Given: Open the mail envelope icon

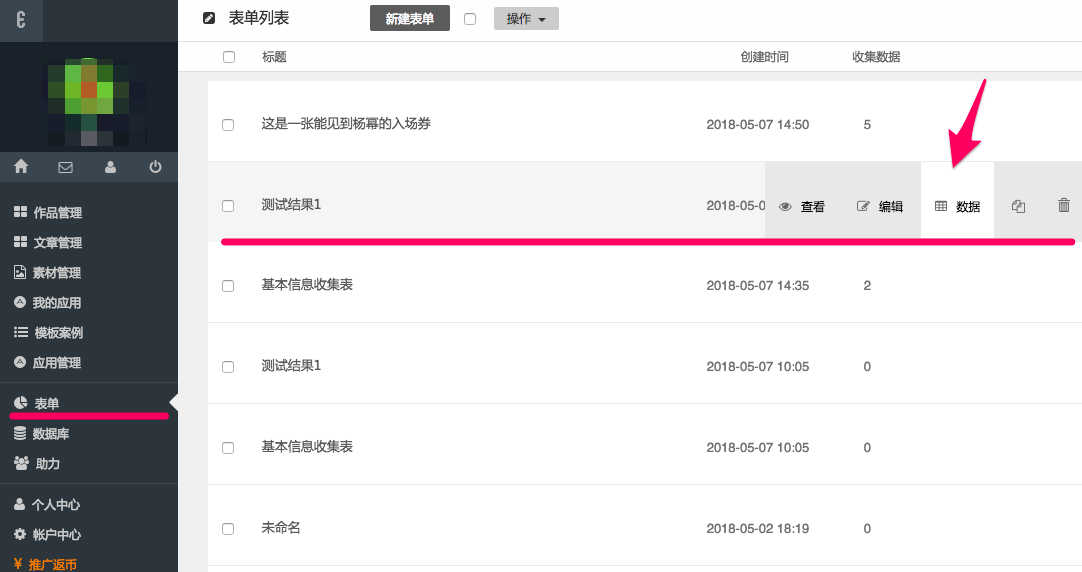Looking at the screenshot, I should 66,167.
